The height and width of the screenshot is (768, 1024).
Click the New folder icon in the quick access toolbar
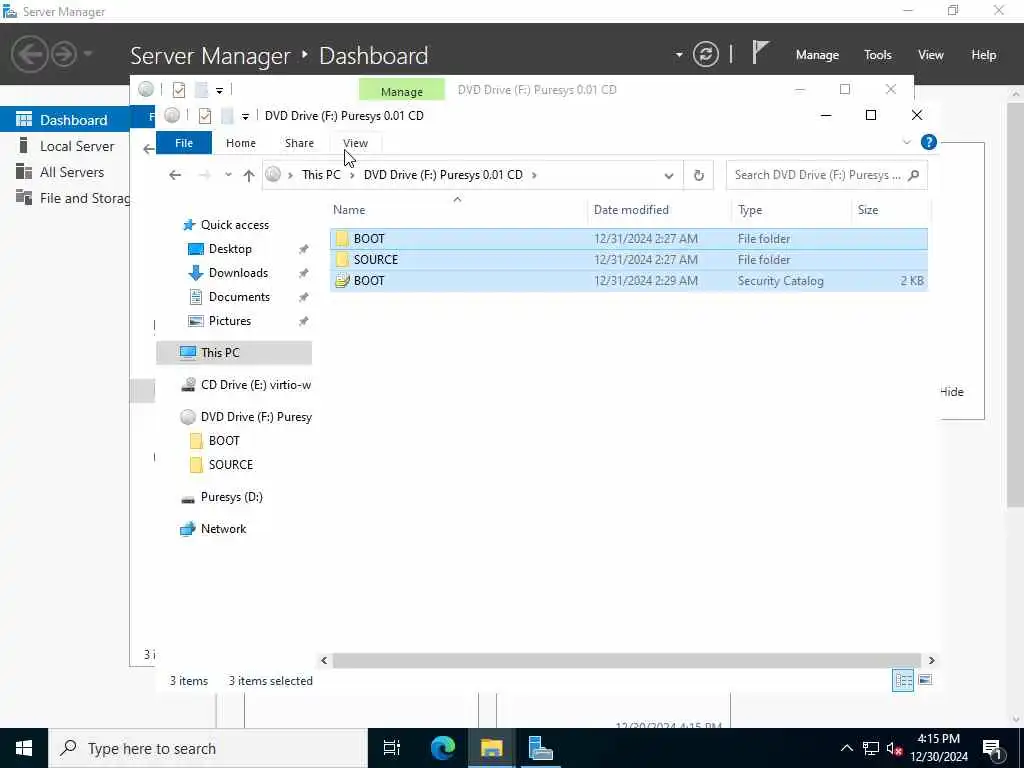[227, 116]
